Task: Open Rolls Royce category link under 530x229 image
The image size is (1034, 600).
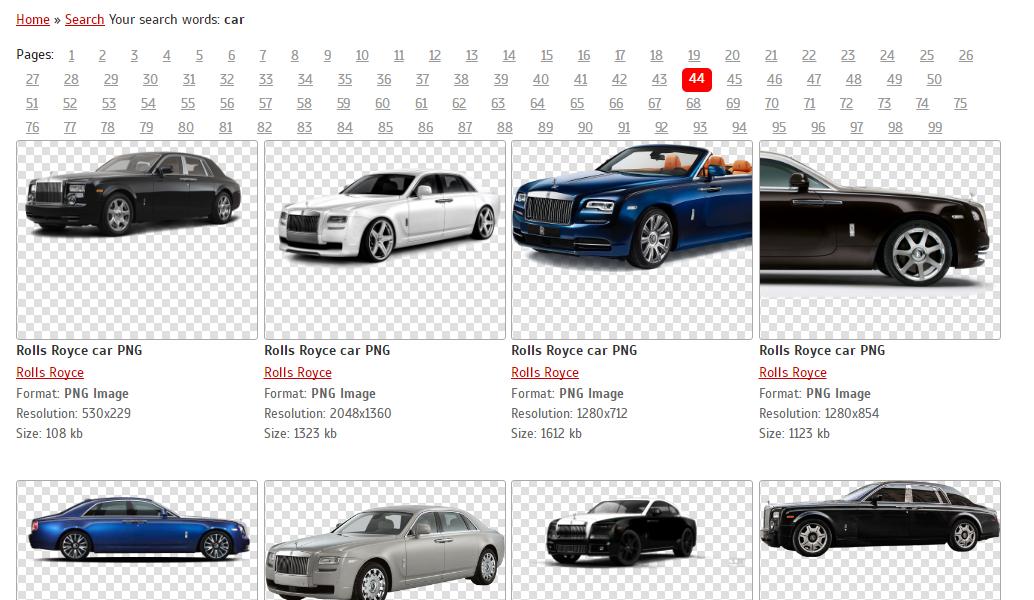Action: 50,373
